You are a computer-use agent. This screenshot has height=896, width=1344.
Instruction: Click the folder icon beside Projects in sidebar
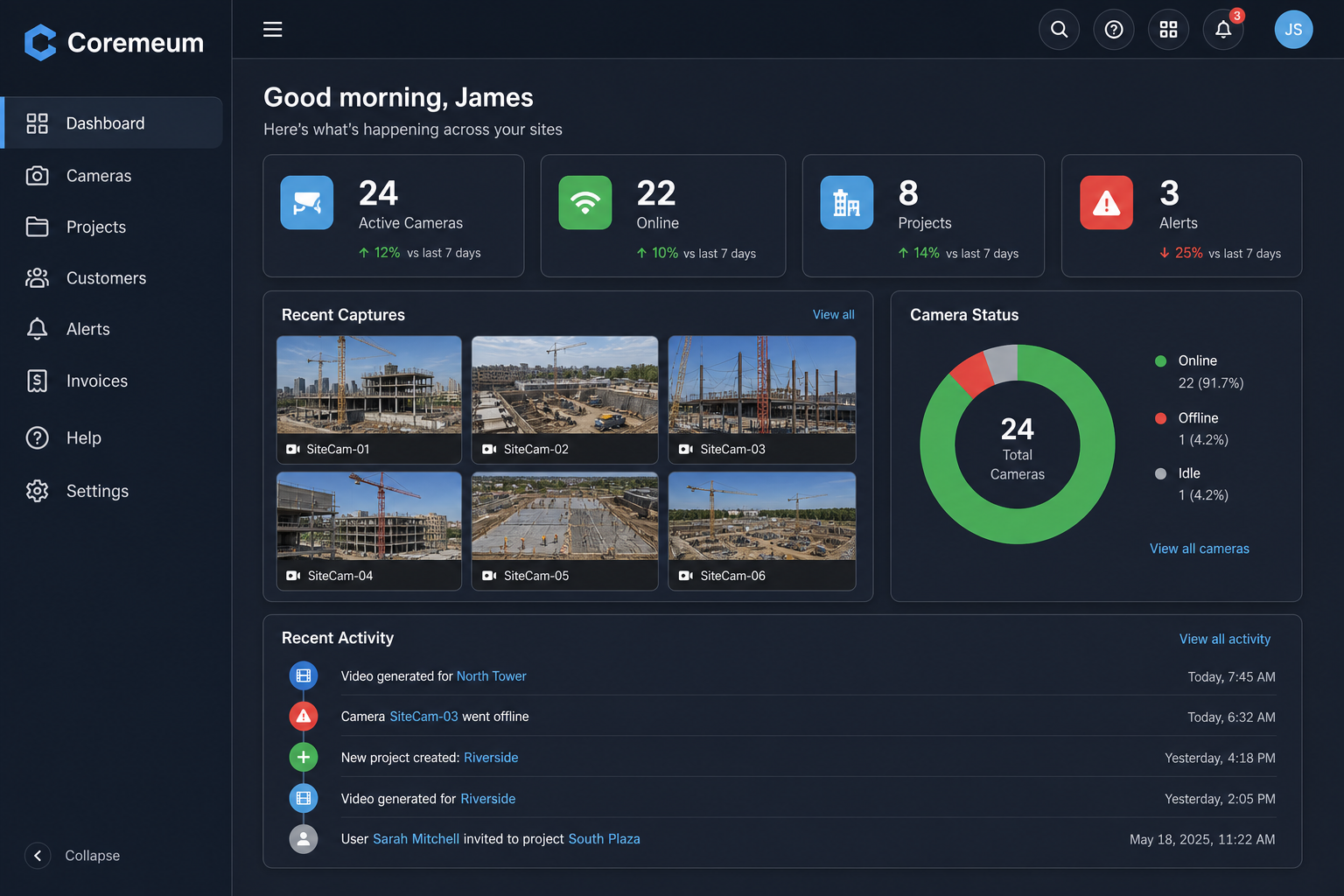[37, 227]
